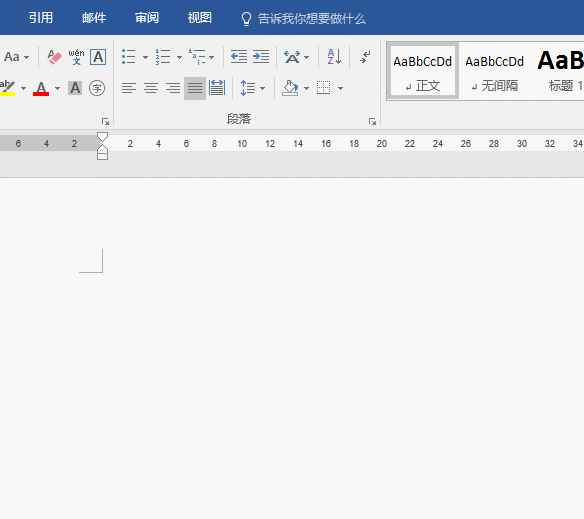Show paragraph marks icon

click(x=365, y=57)
